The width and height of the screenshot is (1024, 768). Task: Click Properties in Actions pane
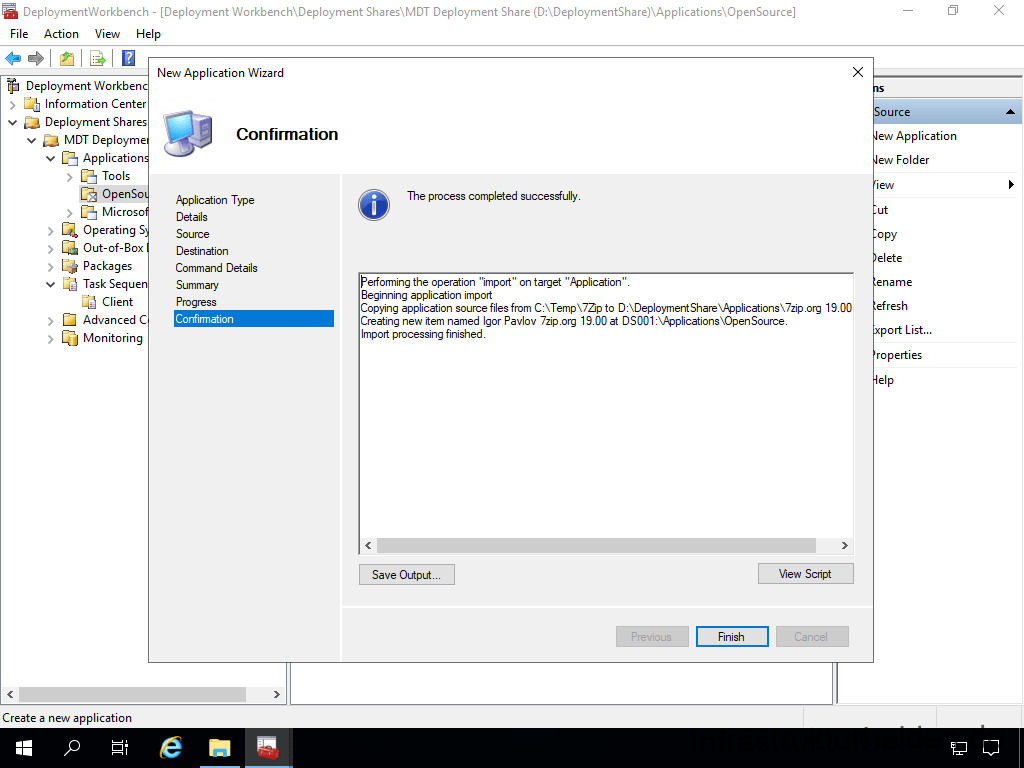click(x=898, y=355)
